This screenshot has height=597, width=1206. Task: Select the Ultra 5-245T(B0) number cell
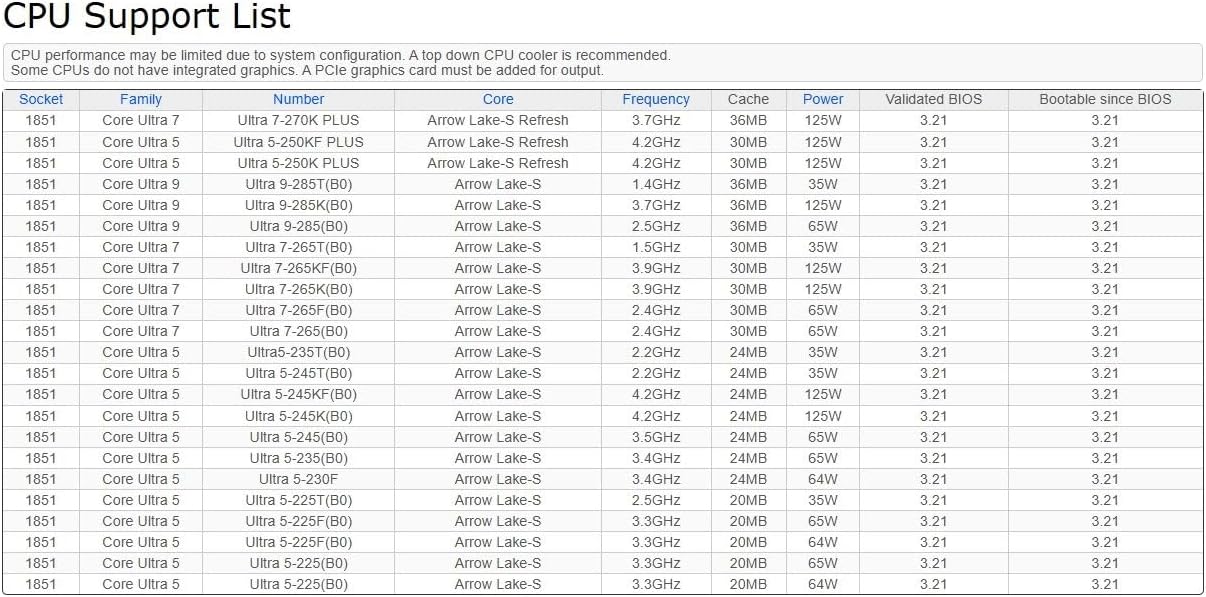tap(299, 373)
